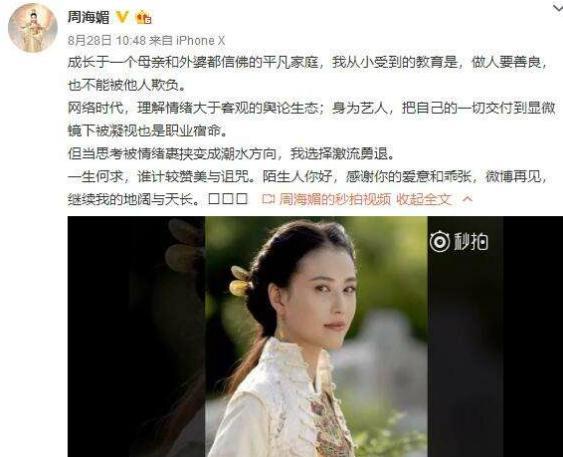This screenshot has height=457, width=563.
Task: Click the post line 网络时代，理解情绪
Action: coord(312,119)
